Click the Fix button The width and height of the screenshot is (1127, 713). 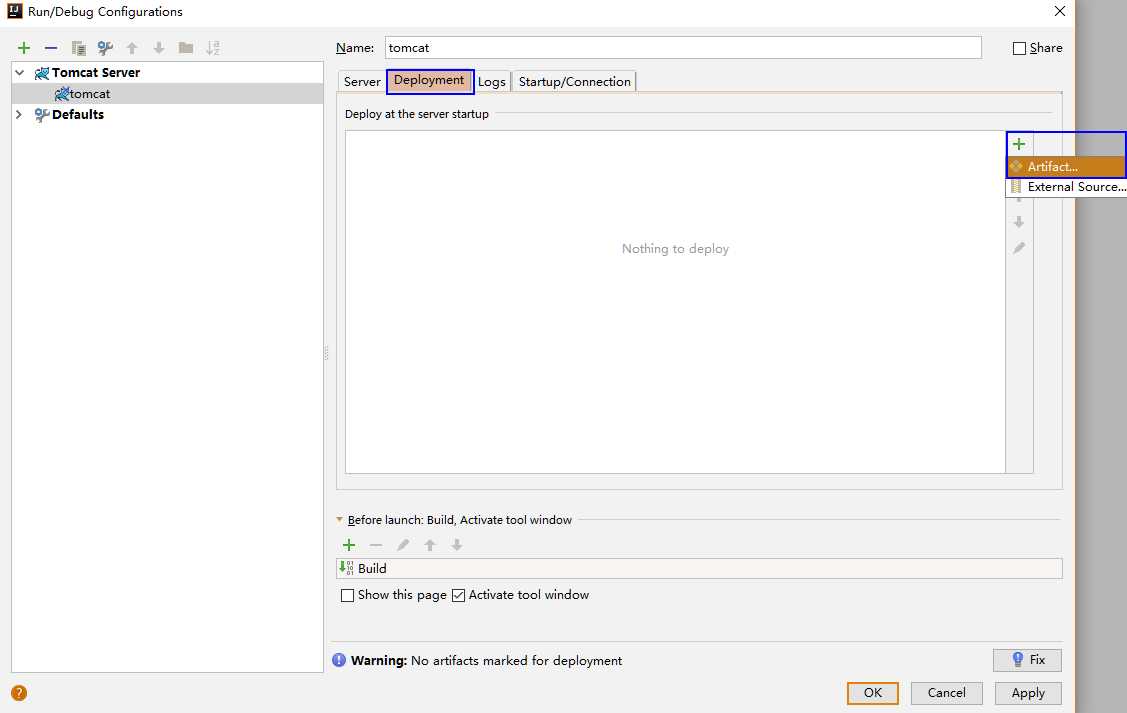click(x=1027, y=660)
